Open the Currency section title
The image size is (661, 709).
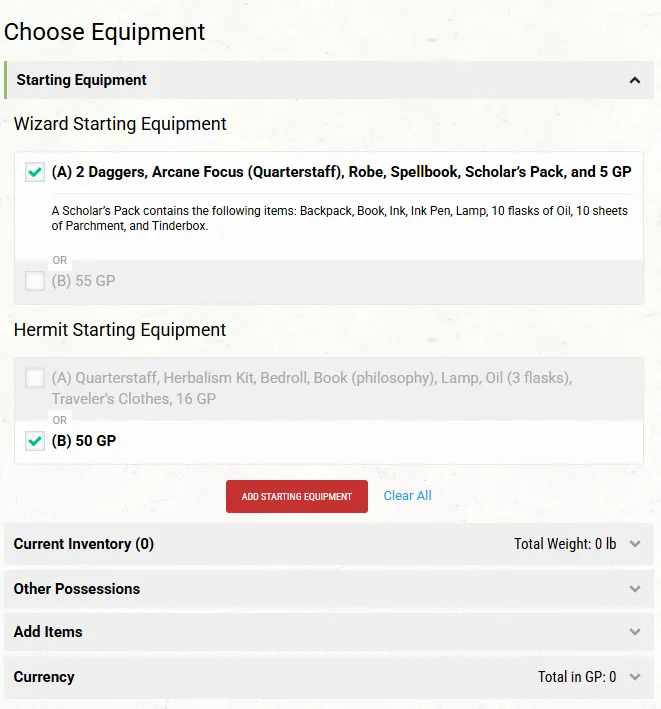click(x=44, y=677)
